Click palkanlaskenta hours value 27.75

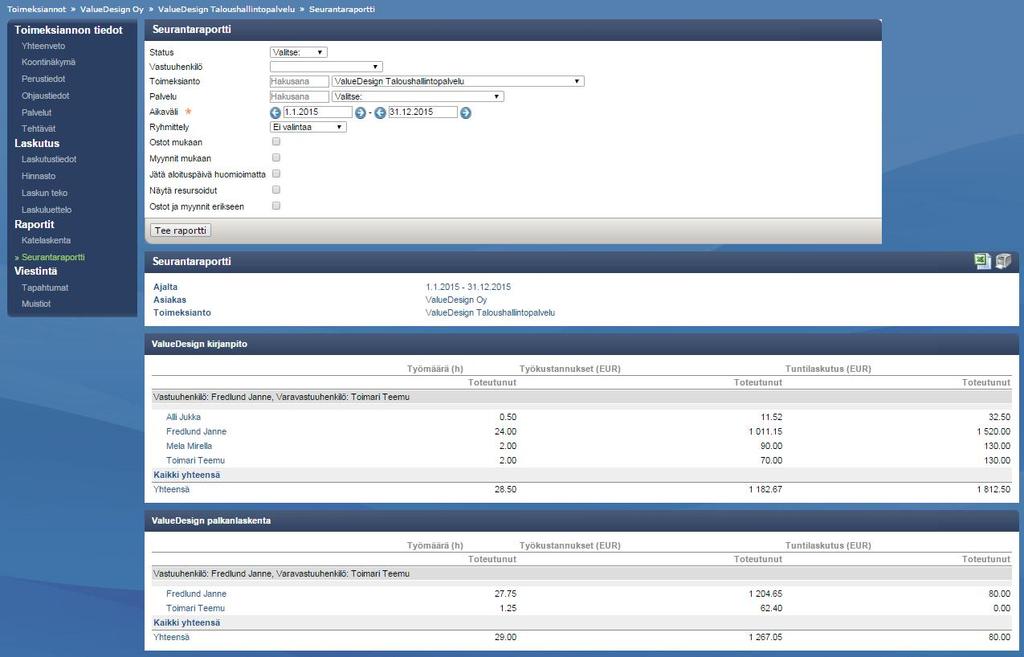click(x=505, y=594)
